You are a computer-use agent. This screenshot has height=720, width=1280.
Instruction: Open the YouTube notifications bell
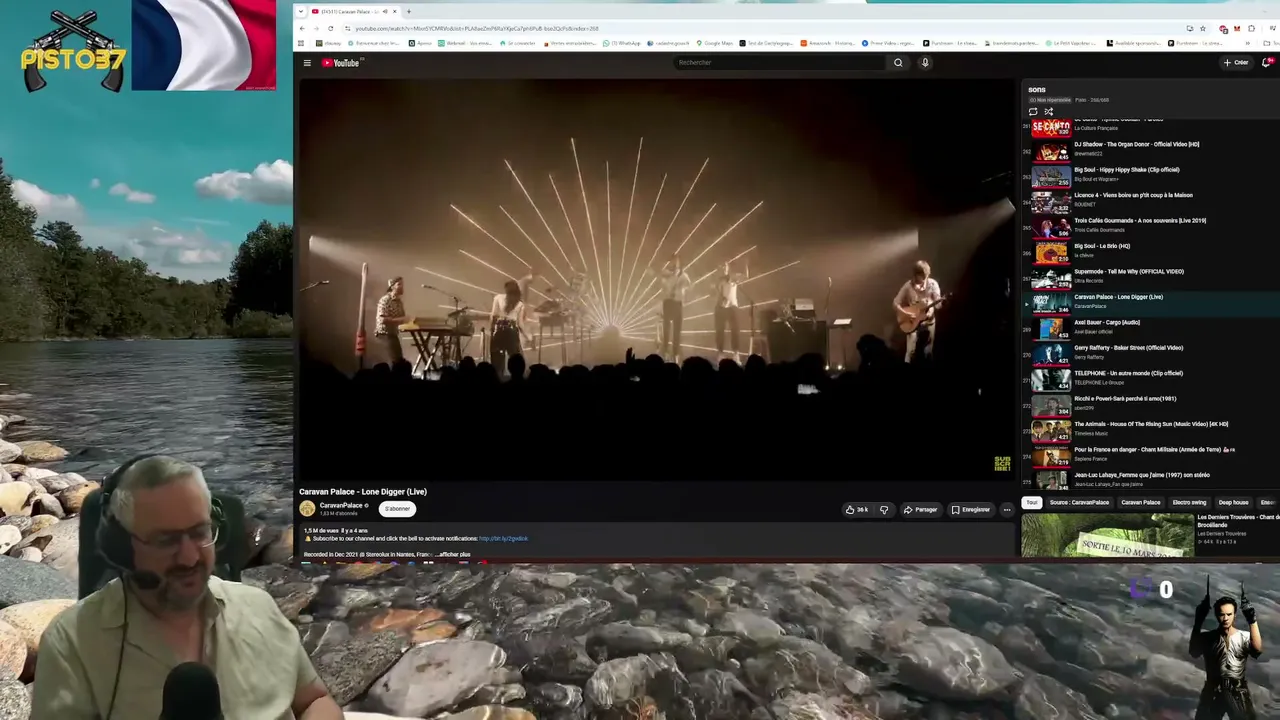tap(1267, 62)
